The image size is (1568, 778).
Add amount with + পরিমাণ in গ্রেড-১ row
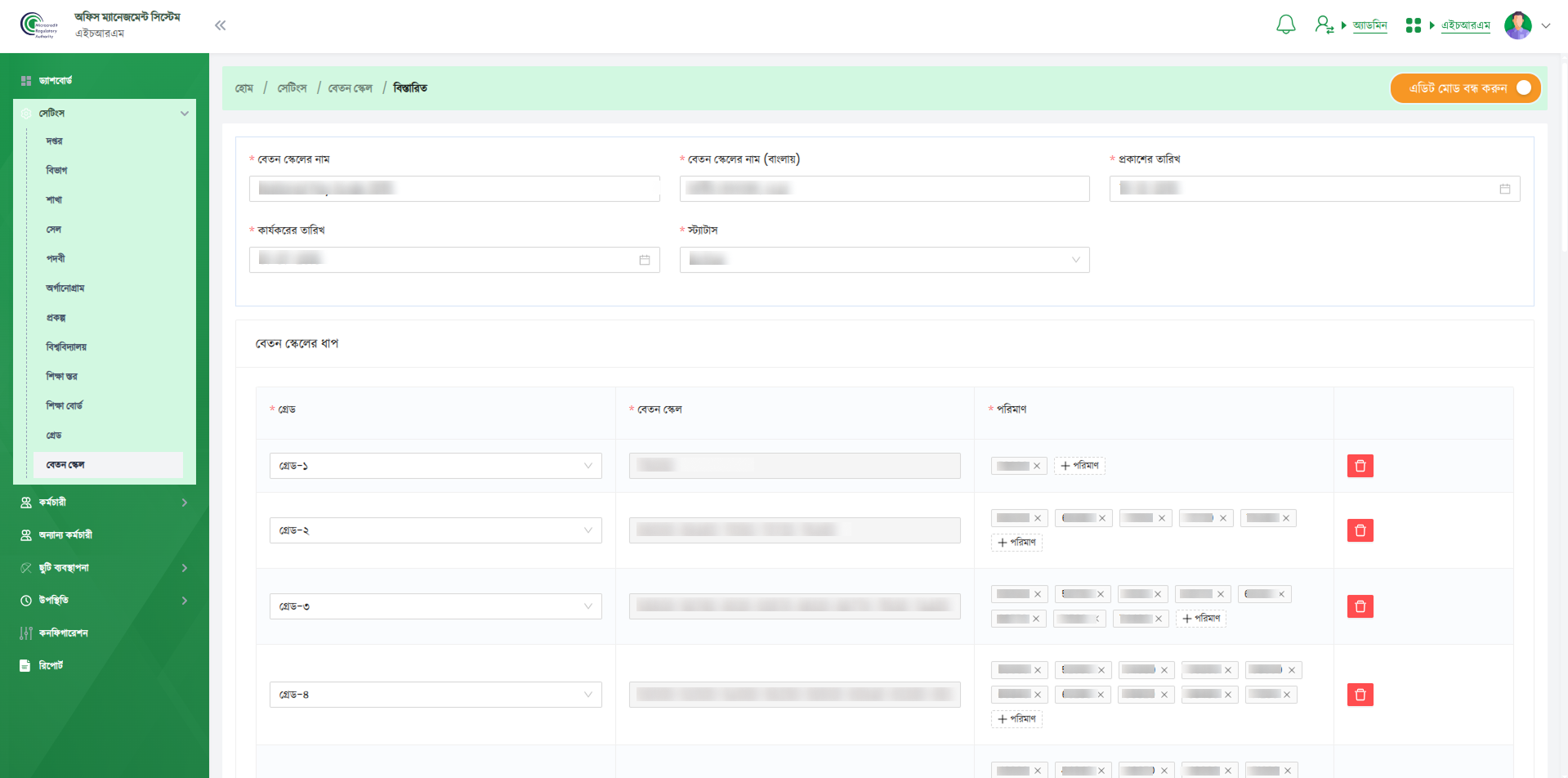pyautogui.click(x=1079, y=466)
